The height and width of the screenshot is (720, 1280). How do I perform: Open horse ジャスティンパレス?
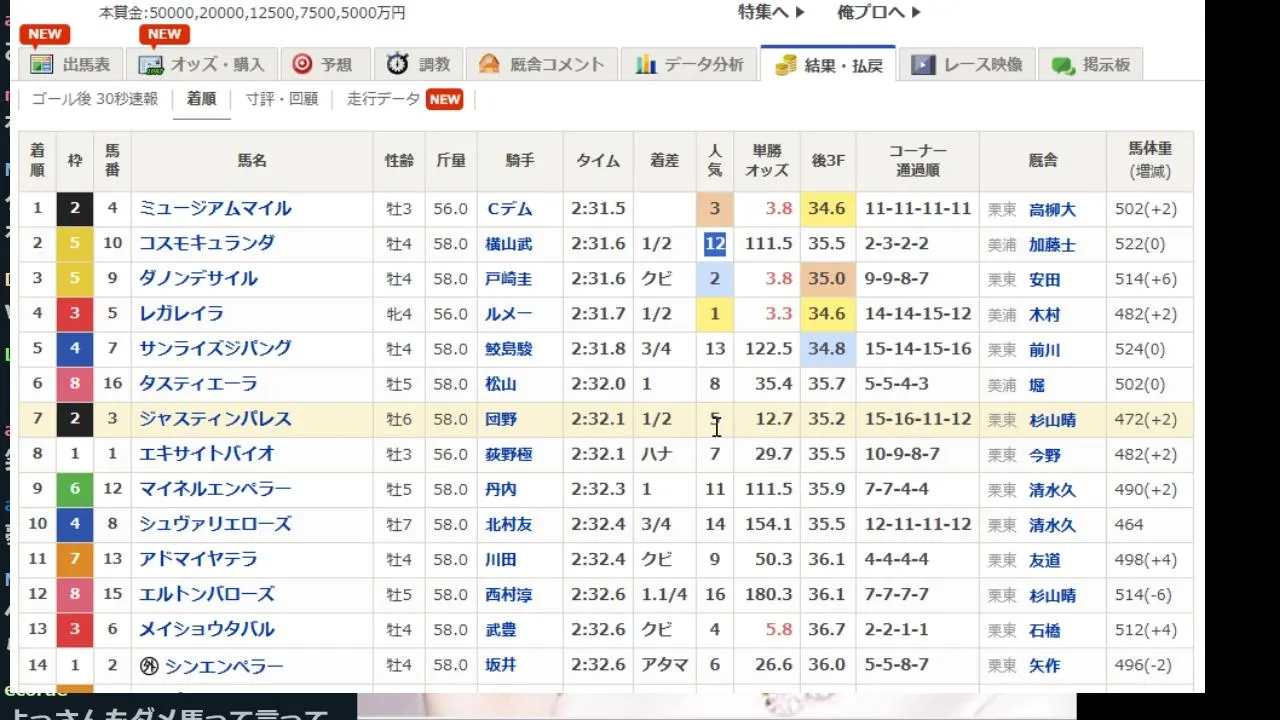click(215, 419)
